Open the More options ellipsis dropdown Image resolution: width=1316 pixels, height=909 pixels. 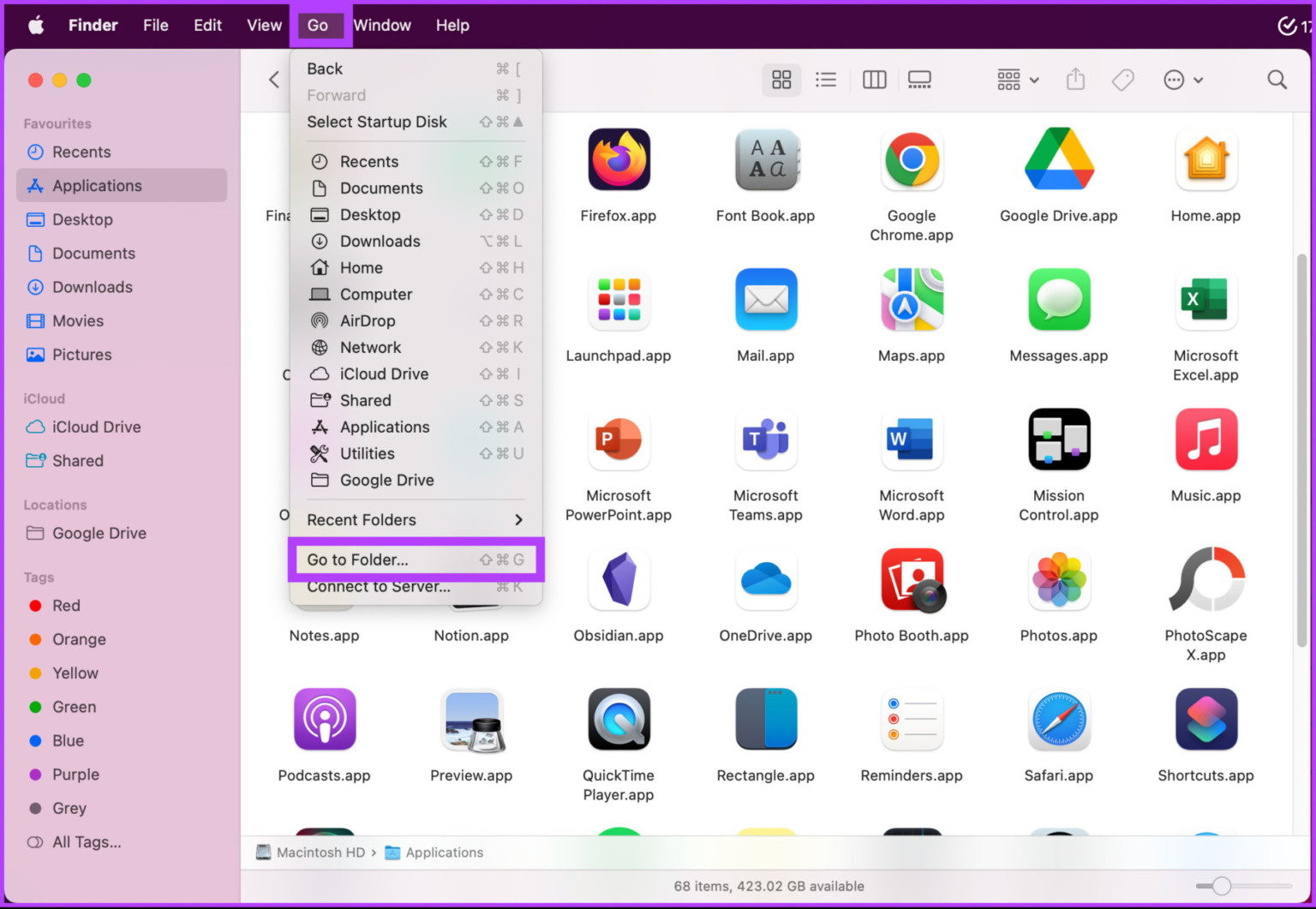click(x=1182, y=80)
